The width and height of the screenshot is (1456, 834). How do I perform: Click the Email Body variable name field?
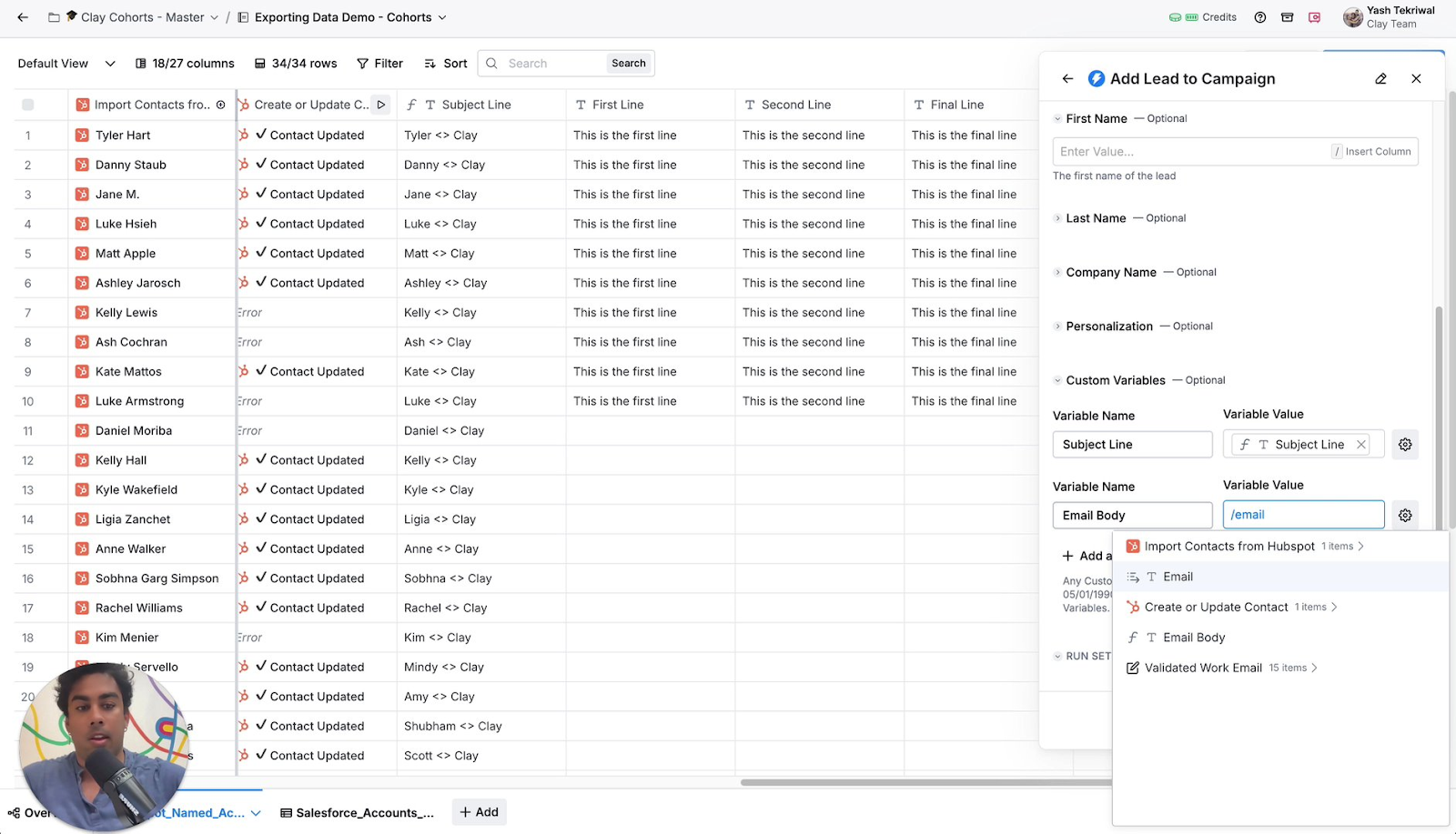[x=1133, y=516]
